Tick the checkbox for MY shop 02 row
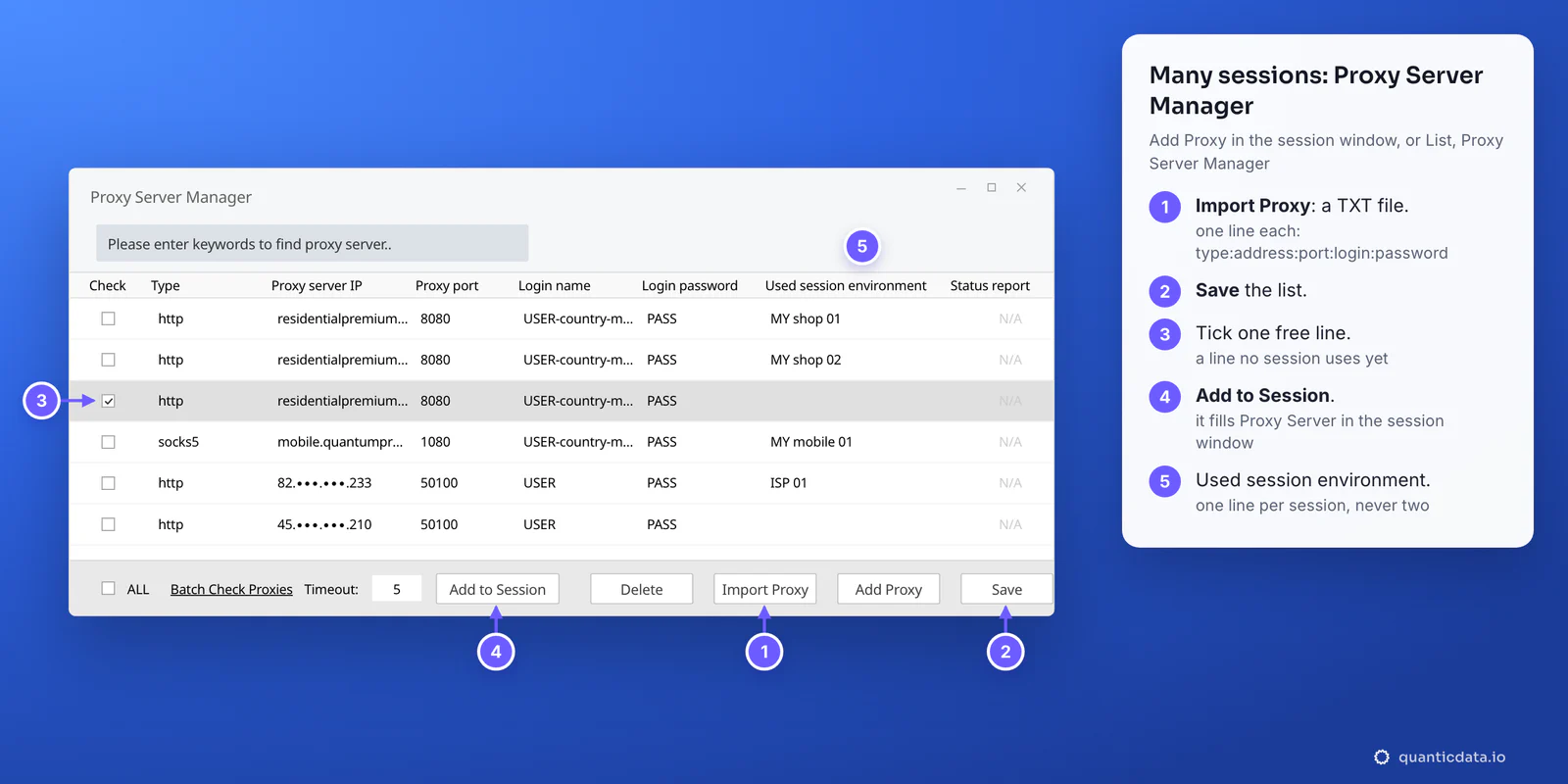 pos(108,360)
